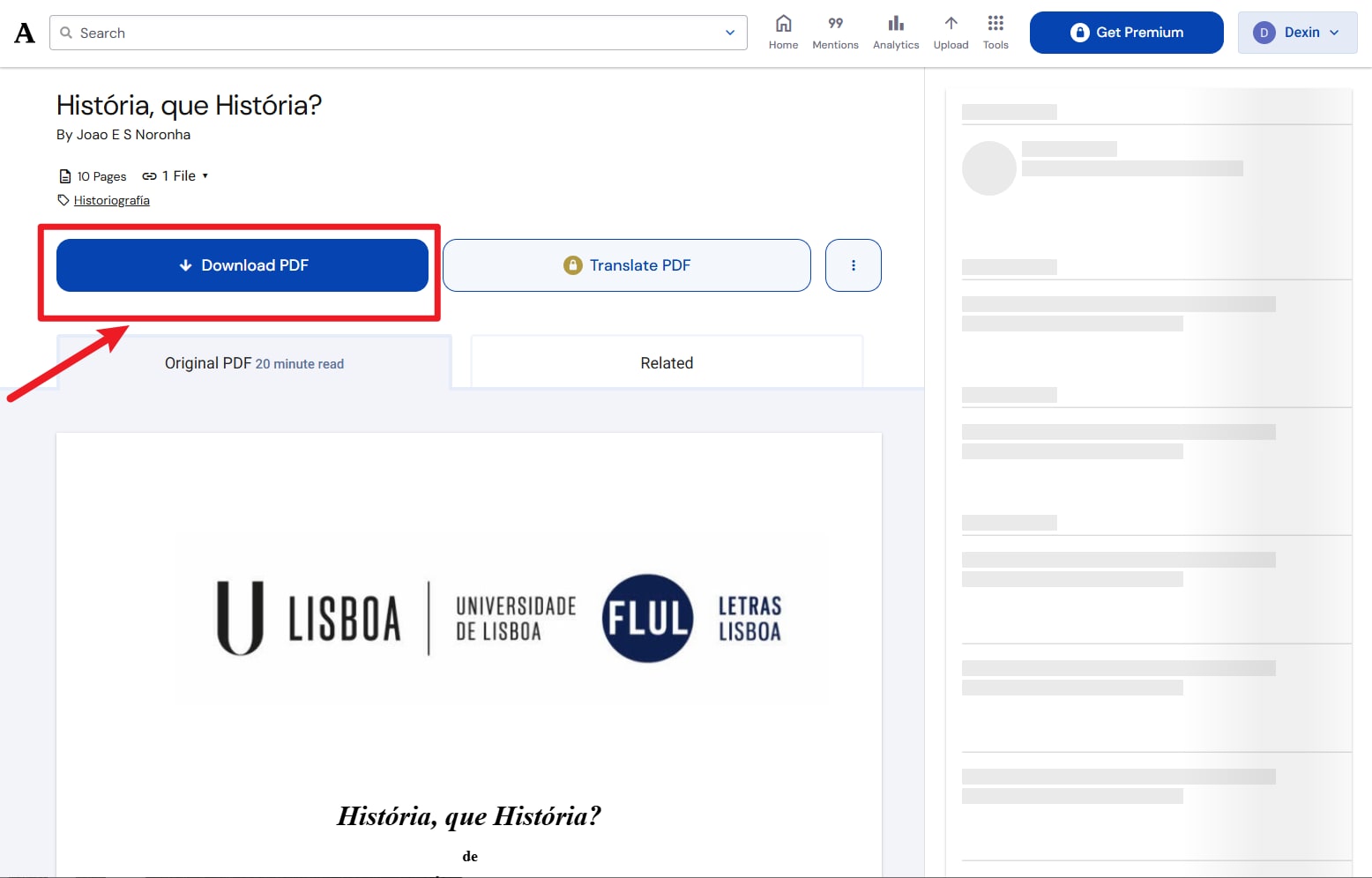Click the 10 Pages page icon
Image resolution: width=1372 pixels, height=878 pixels.
(64, 176)
